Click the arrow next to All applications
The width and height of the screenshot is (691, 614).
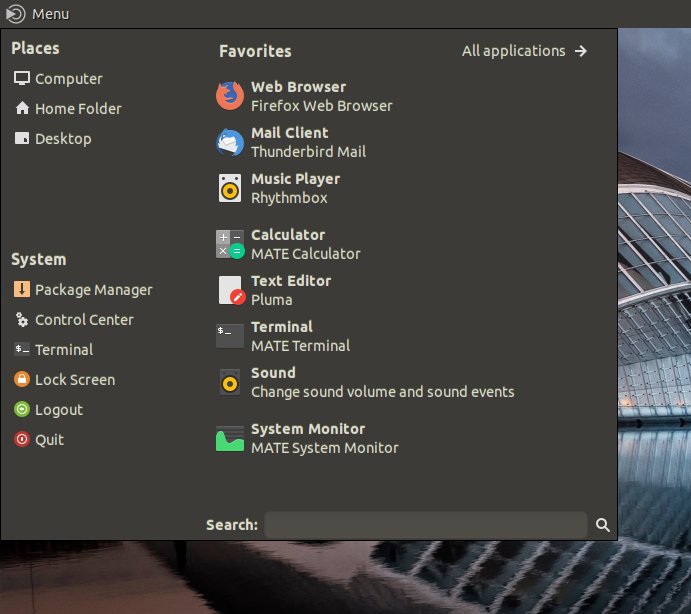[x=581, y=51]
